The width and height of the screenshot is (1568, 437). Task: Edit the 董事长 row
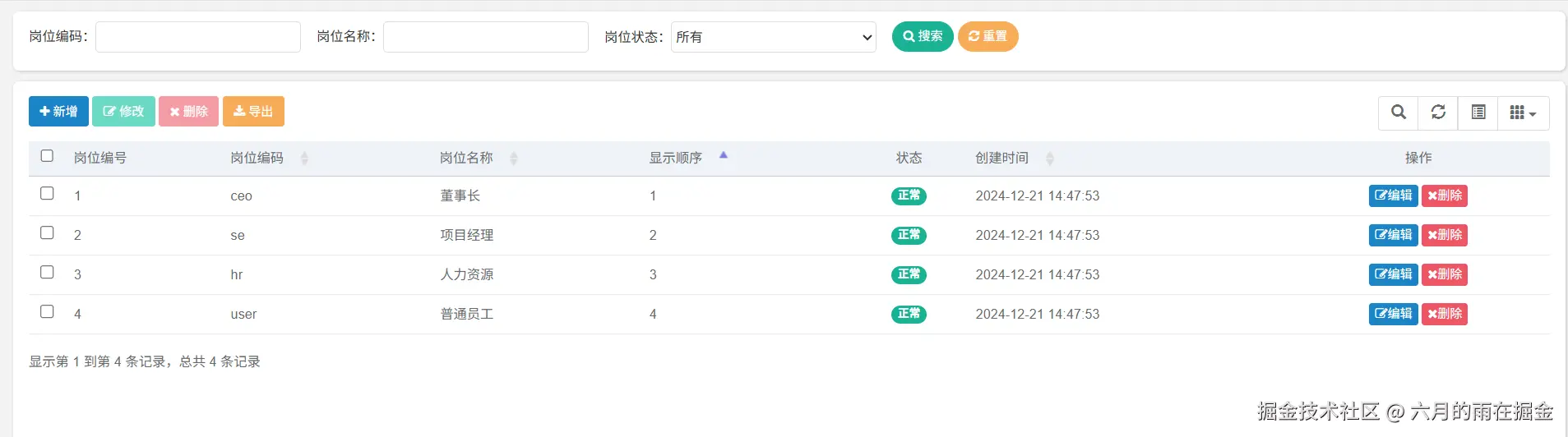click(x=1393, y=195)
